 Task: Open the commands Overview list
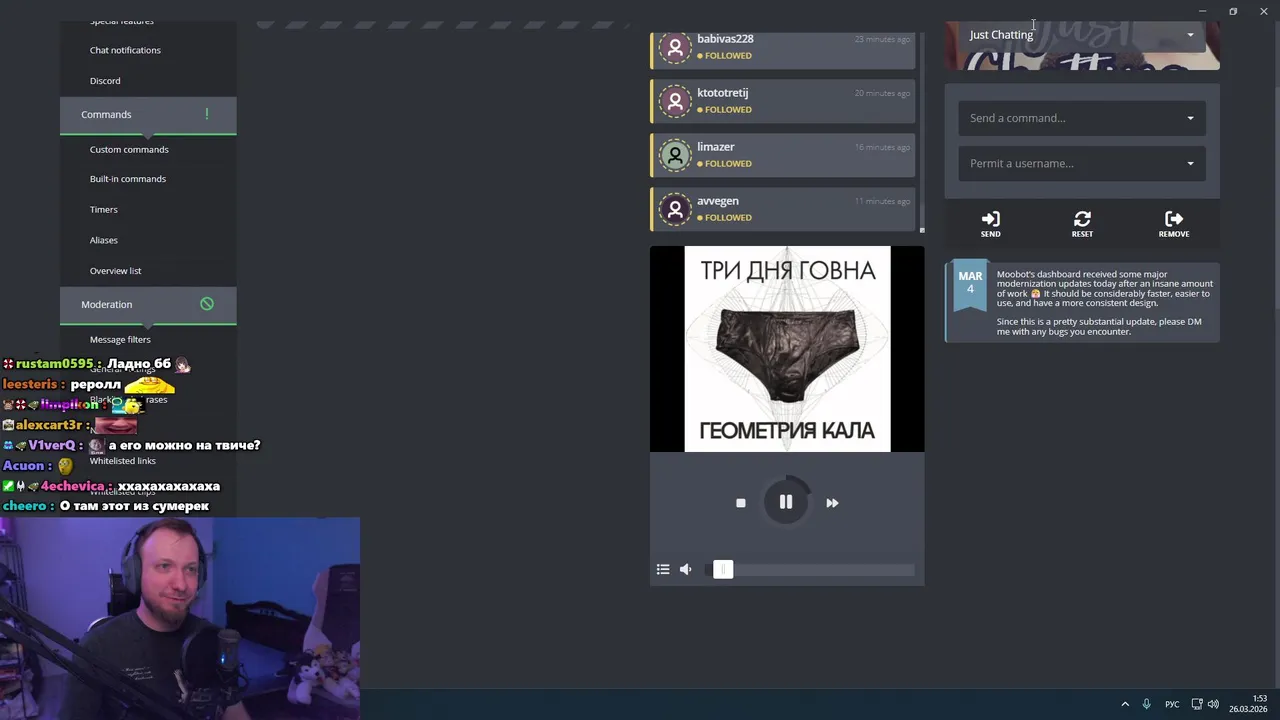click(116, 271)
